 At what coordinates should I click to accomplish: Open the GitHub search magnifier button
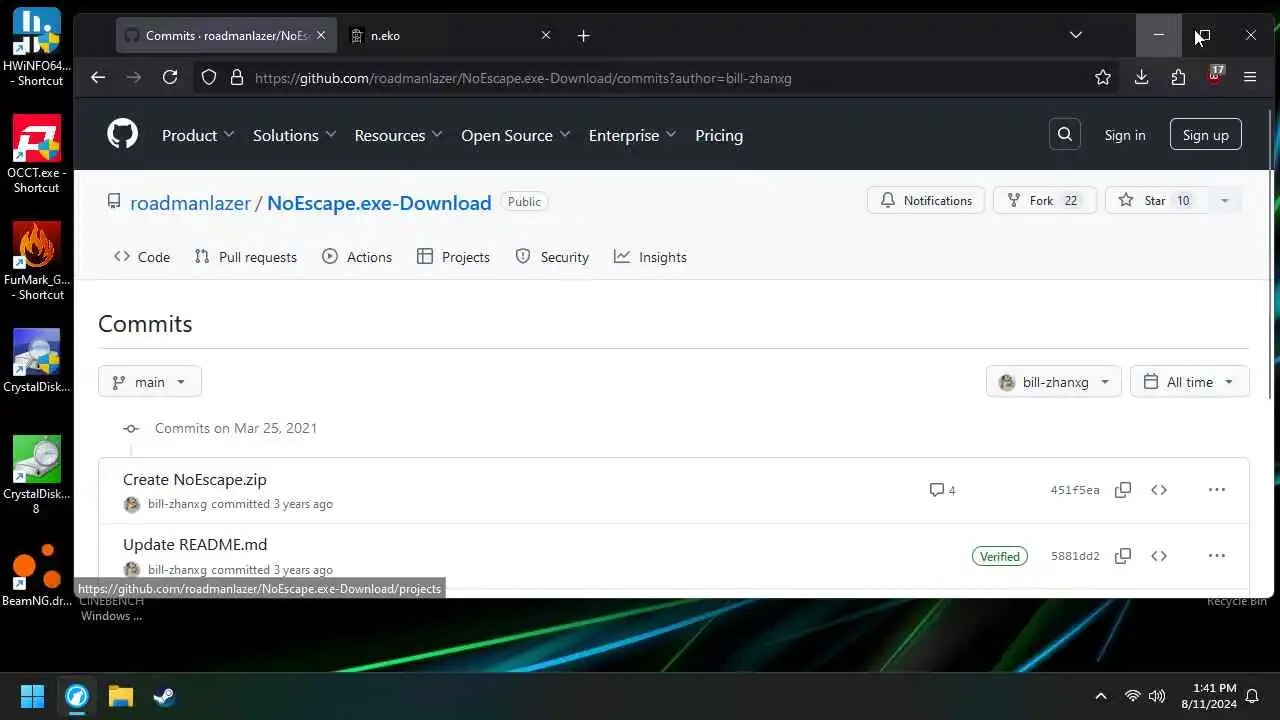click(1065, 134)
